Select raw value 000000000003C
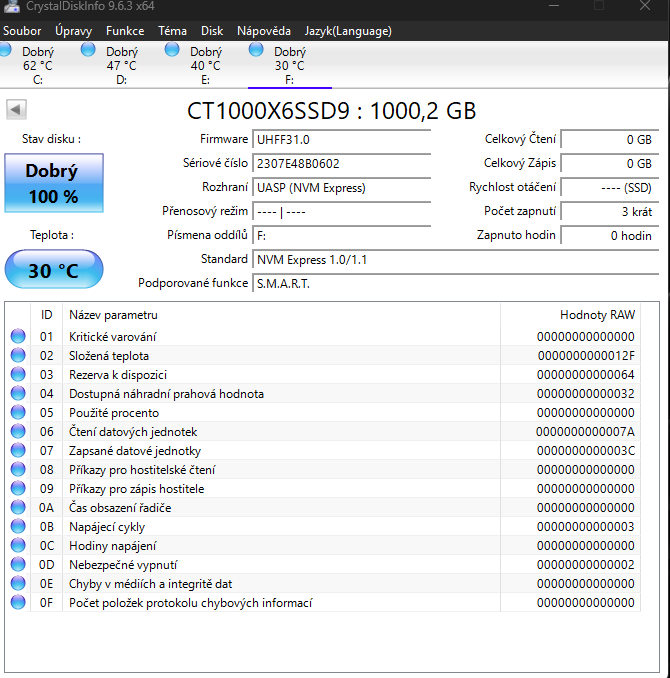Screen dimensions: 670x678 pyautogui.click(x=586, y=451)
